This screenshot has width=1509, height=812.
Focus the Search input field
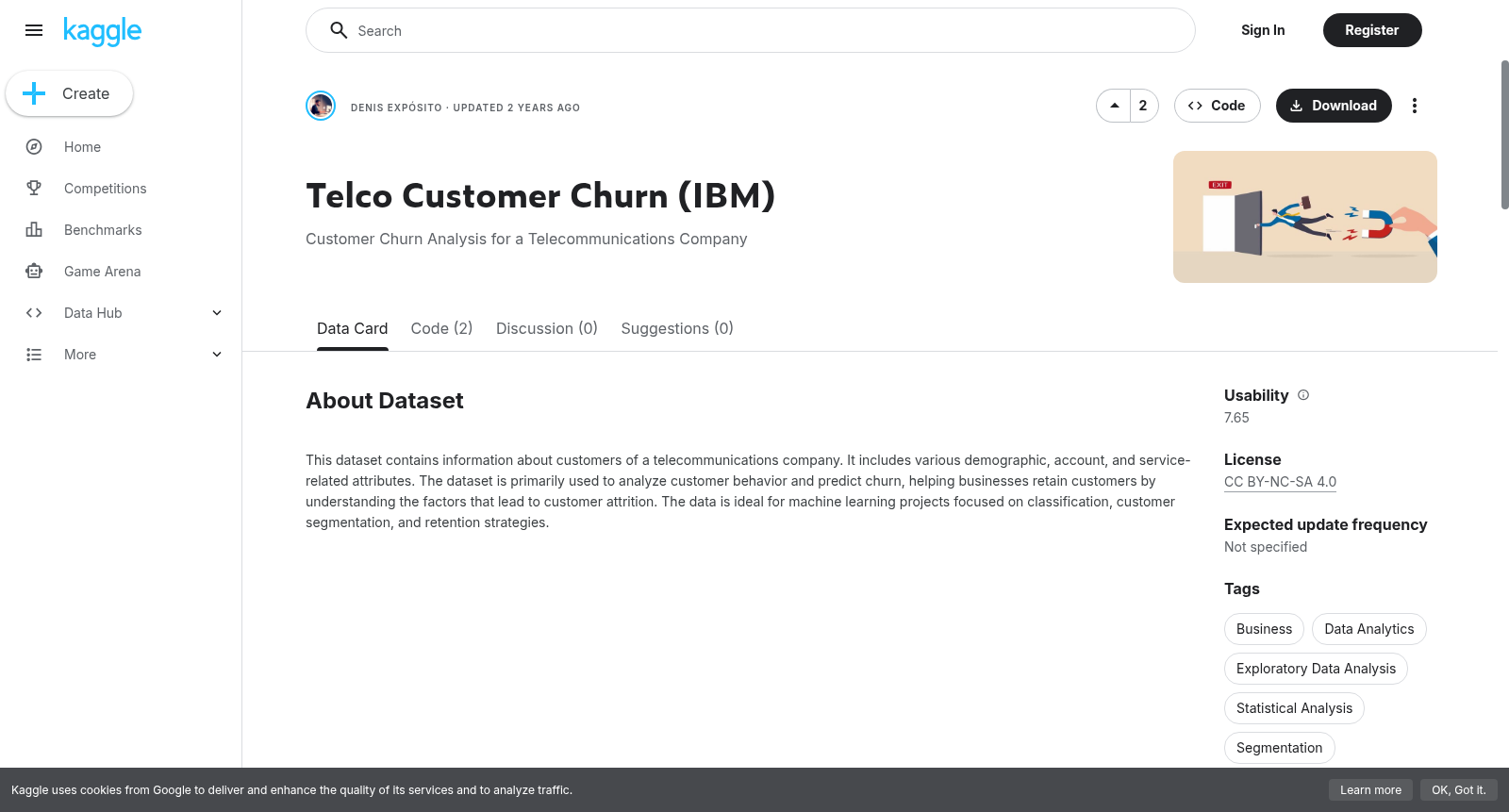(751, 30)
